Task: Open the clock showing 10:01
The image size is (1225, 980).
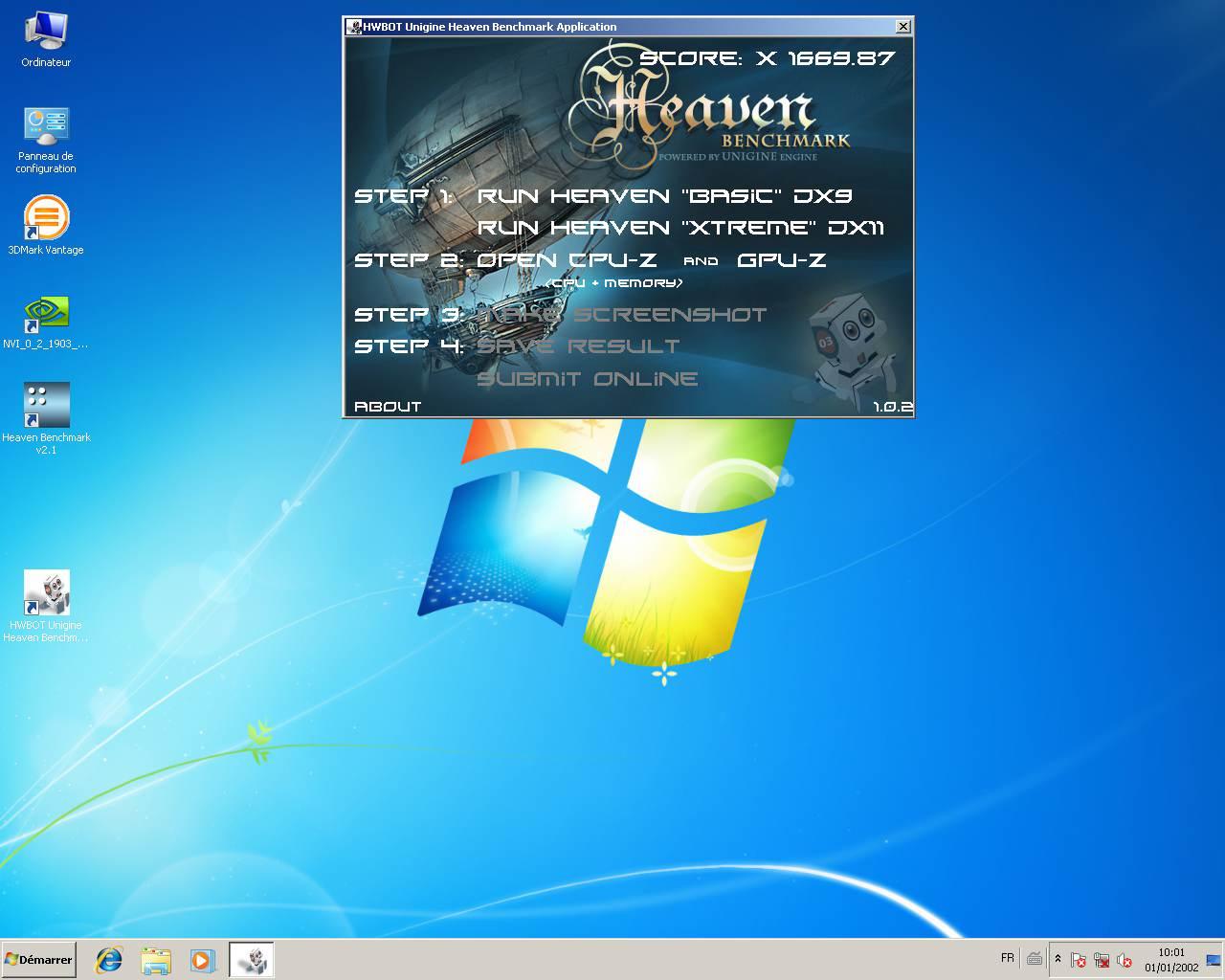Action: (1171, 959)
